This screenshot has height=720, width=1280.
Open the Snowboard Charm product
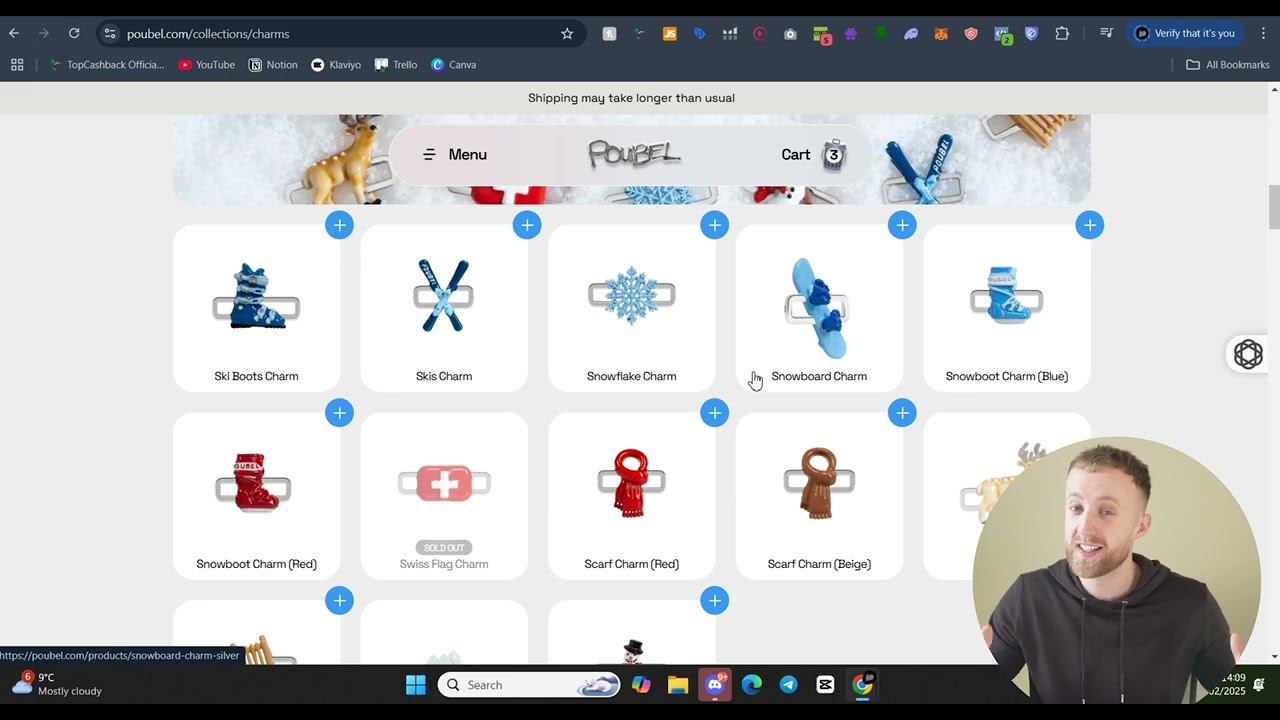[819, 308]
